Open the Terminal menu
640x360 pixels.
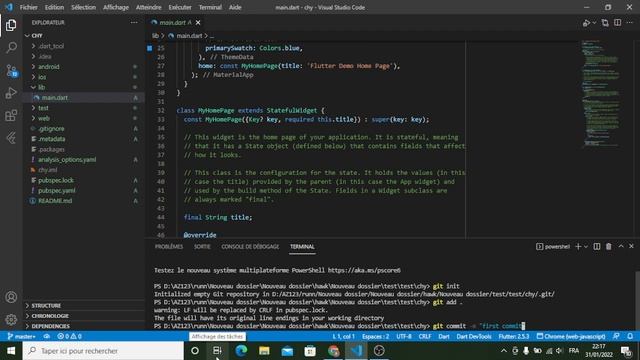tap(210, 7)
